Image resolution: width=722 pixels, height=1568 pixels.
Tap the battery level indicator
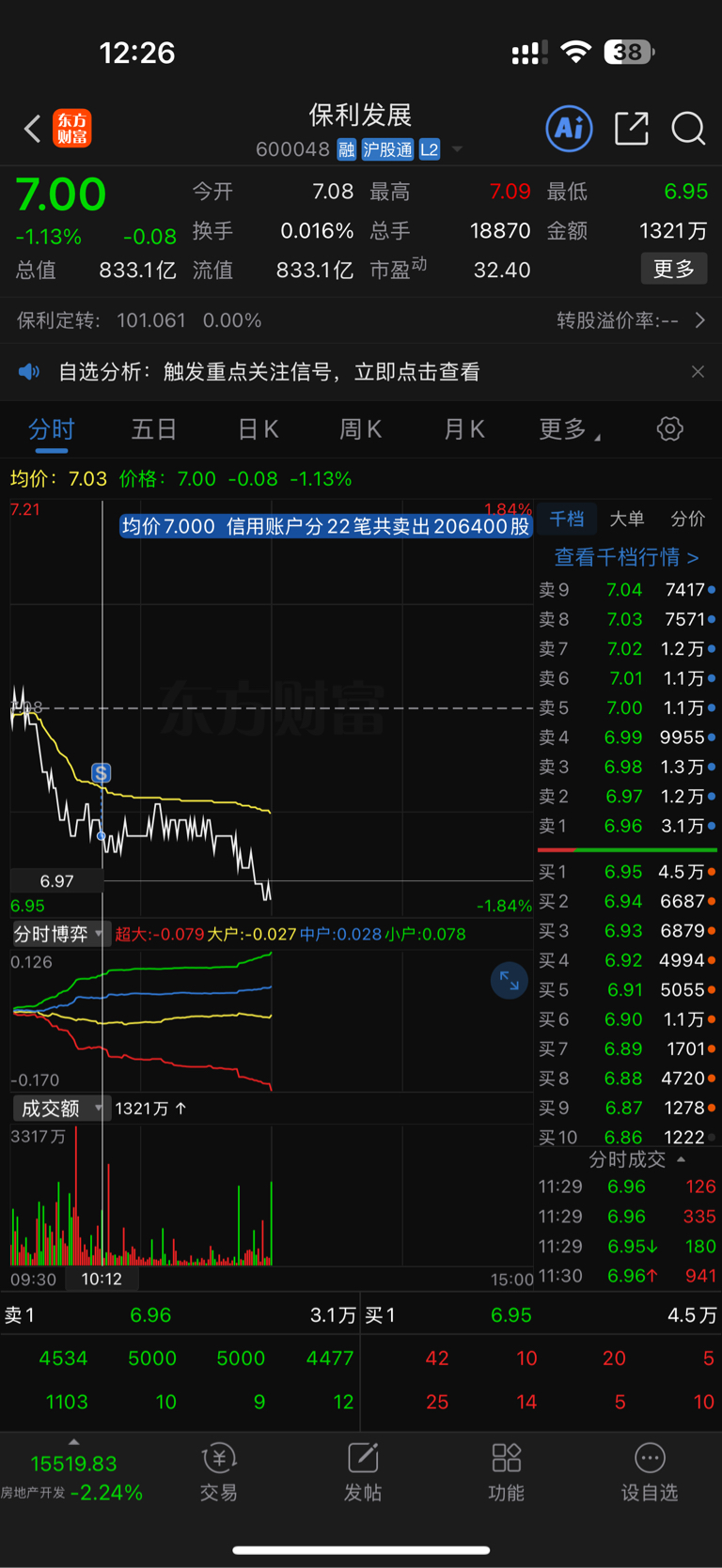[629, 52]
